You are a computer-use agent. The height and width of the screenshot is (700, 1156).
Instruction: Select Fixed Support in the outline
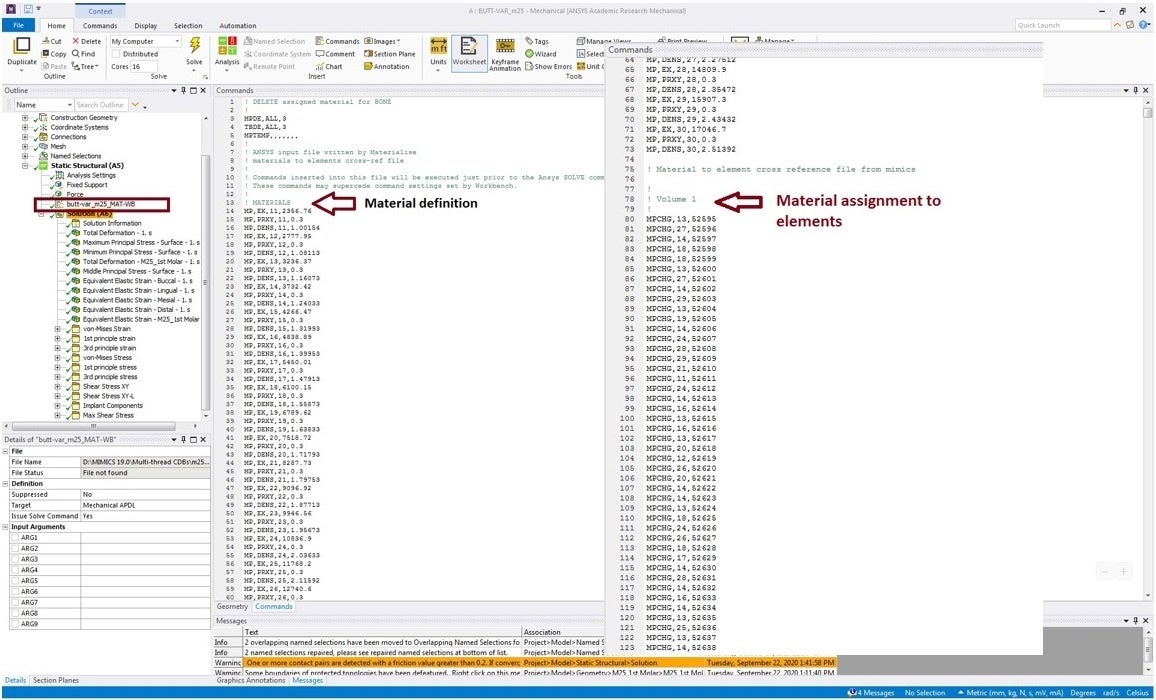click(86, 185)
